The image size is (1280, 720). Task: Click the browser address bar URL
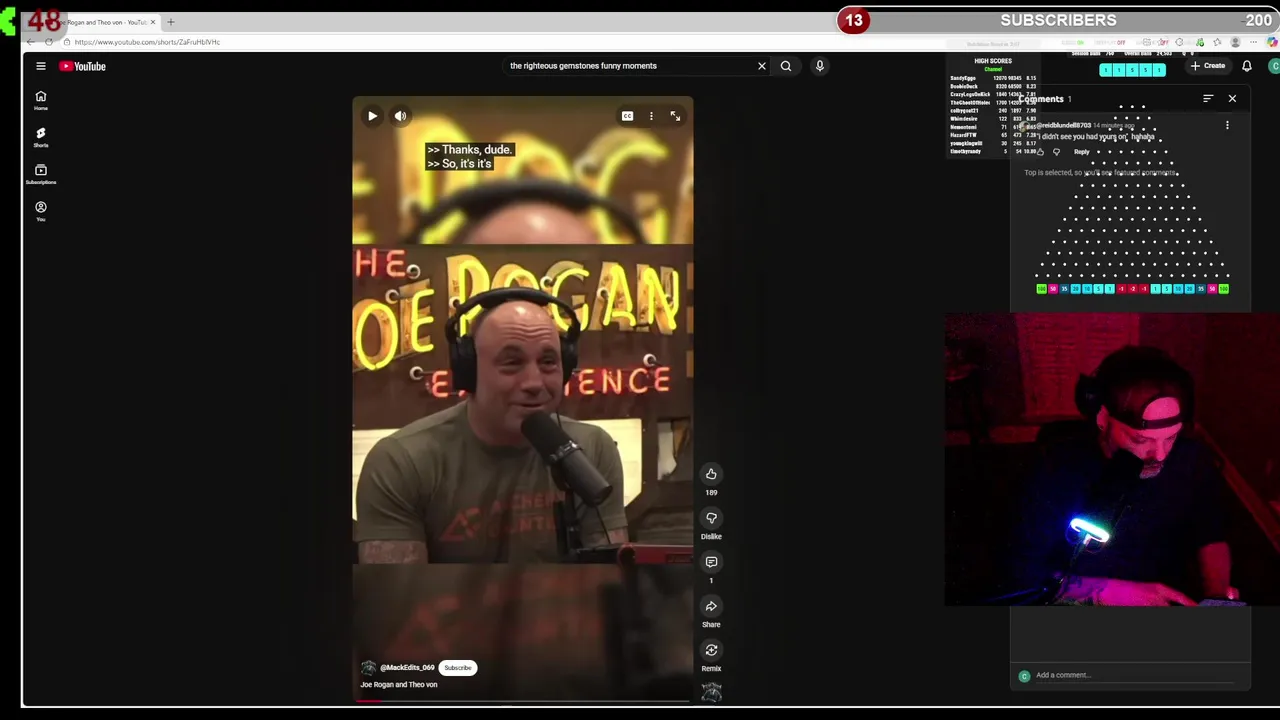pos(146,42)
